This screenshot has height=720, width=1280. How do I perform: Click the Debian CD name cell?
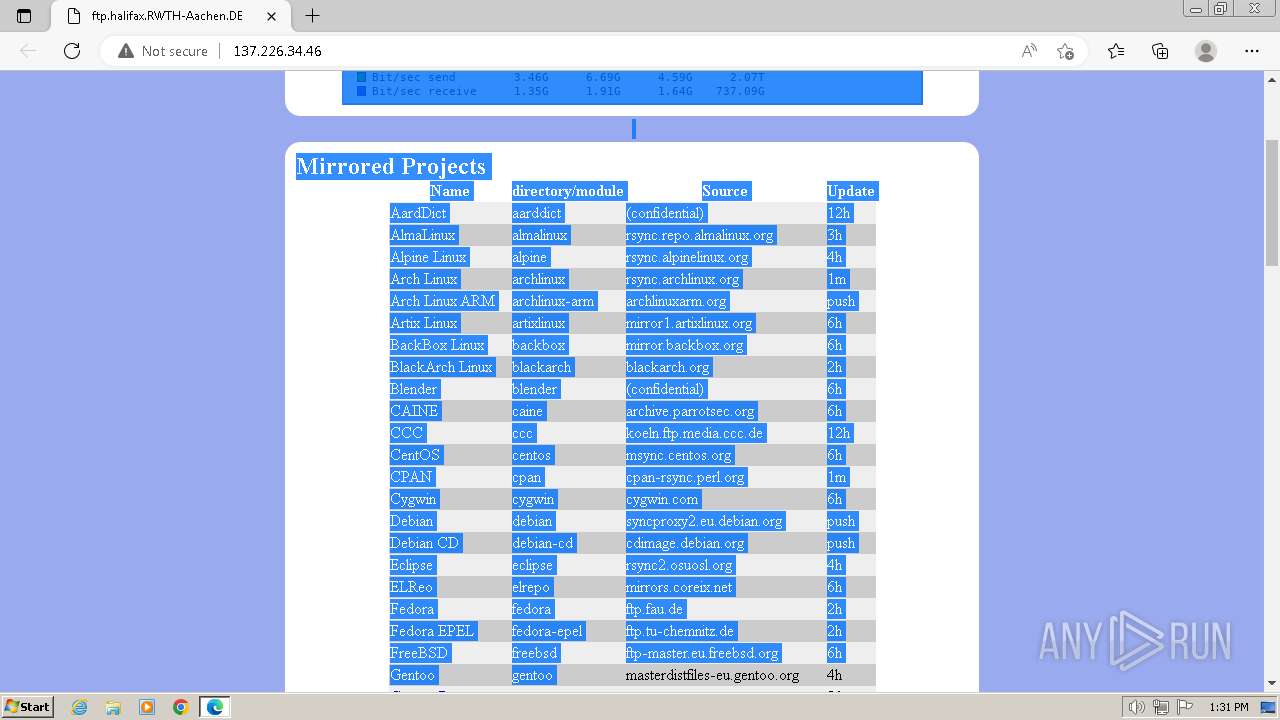(x=426, y=543)
